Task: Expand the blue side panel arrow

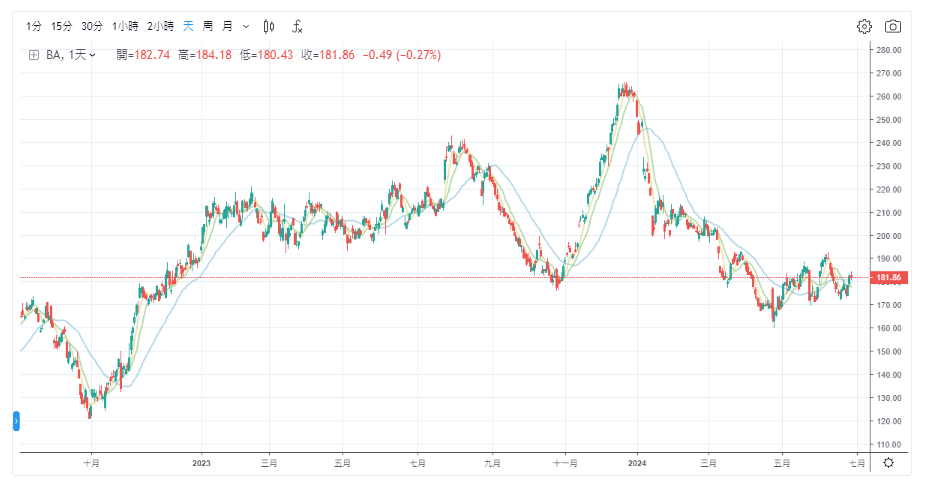Action: tap(16, 421)
